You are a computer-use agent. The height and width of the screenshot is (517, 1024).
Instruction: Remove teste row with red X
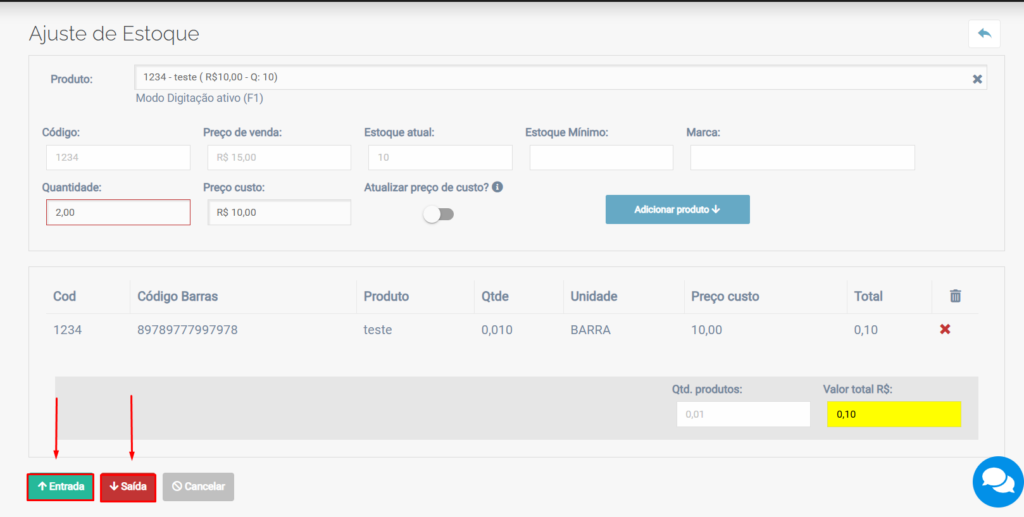point(945,329)
